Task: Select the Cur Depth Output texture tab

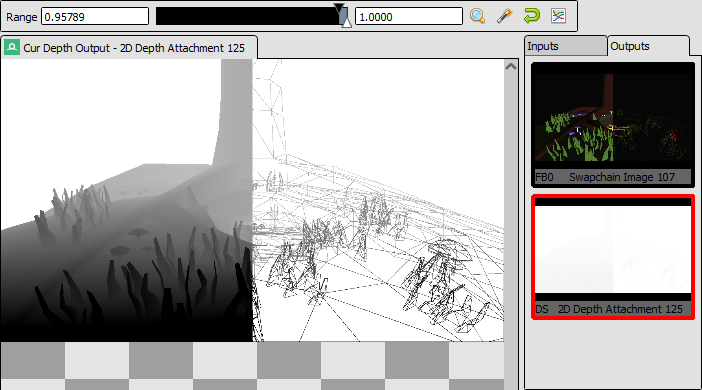Action: click(129, 47)
